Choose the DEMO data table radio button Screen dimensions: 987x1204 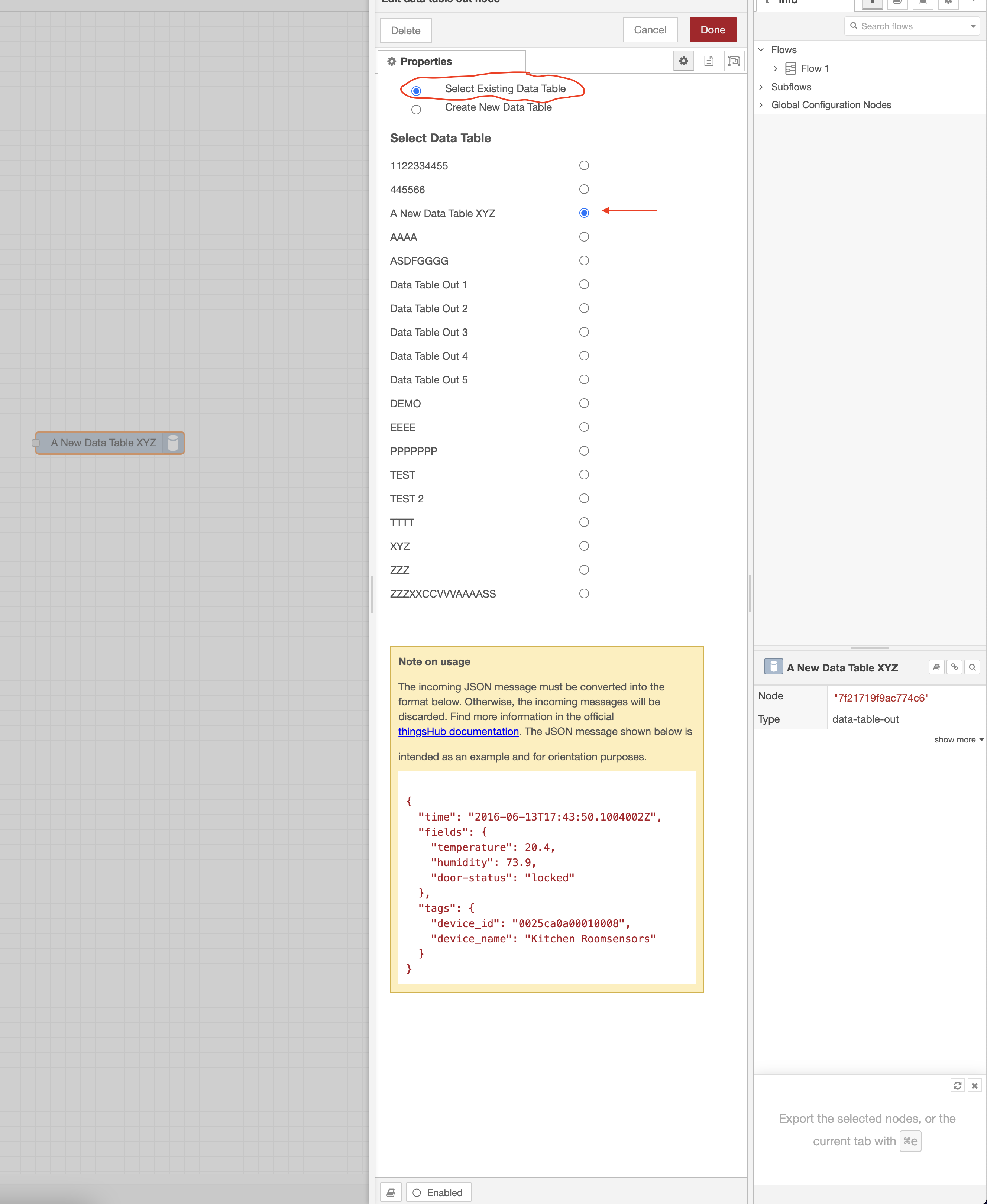[x=584, y=404]
